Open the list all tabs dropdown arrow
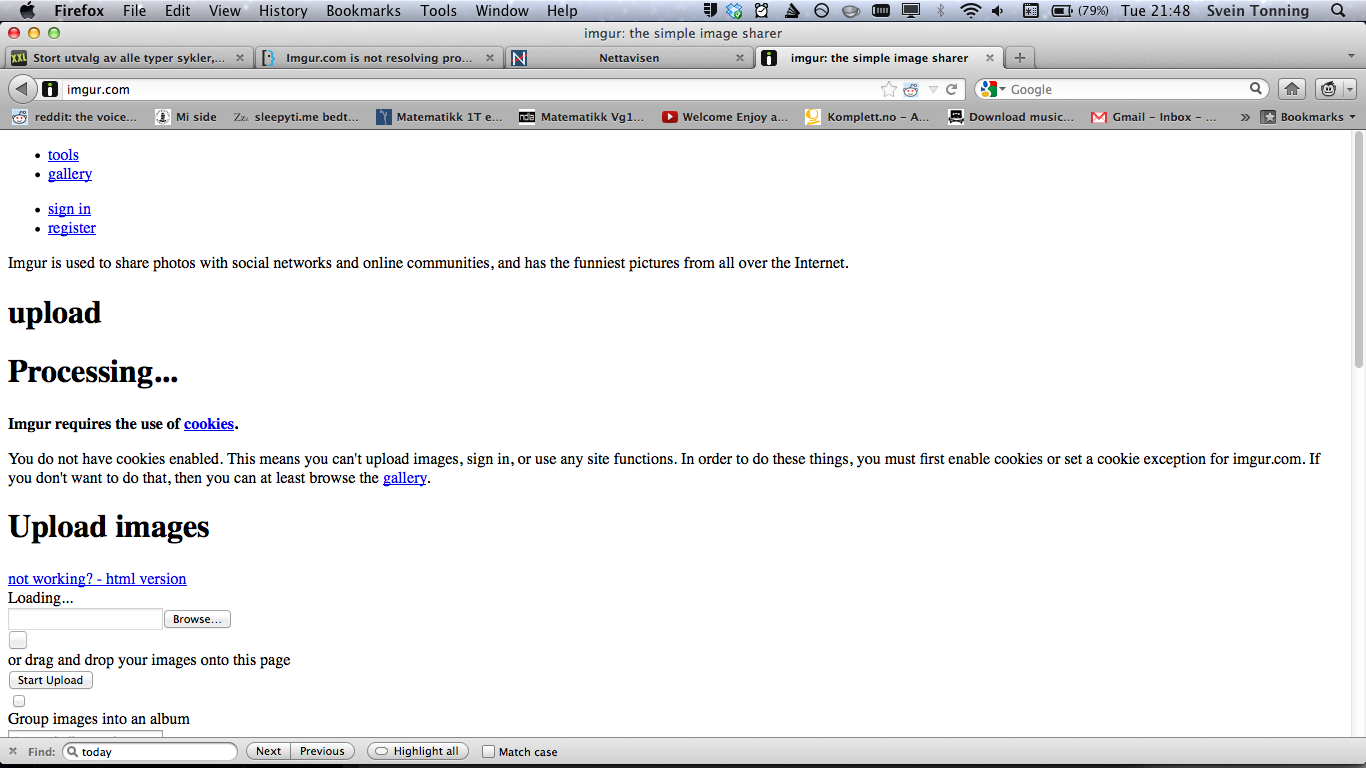Viewport: 1366px width, 768px height. click(x=1350, y=58)
